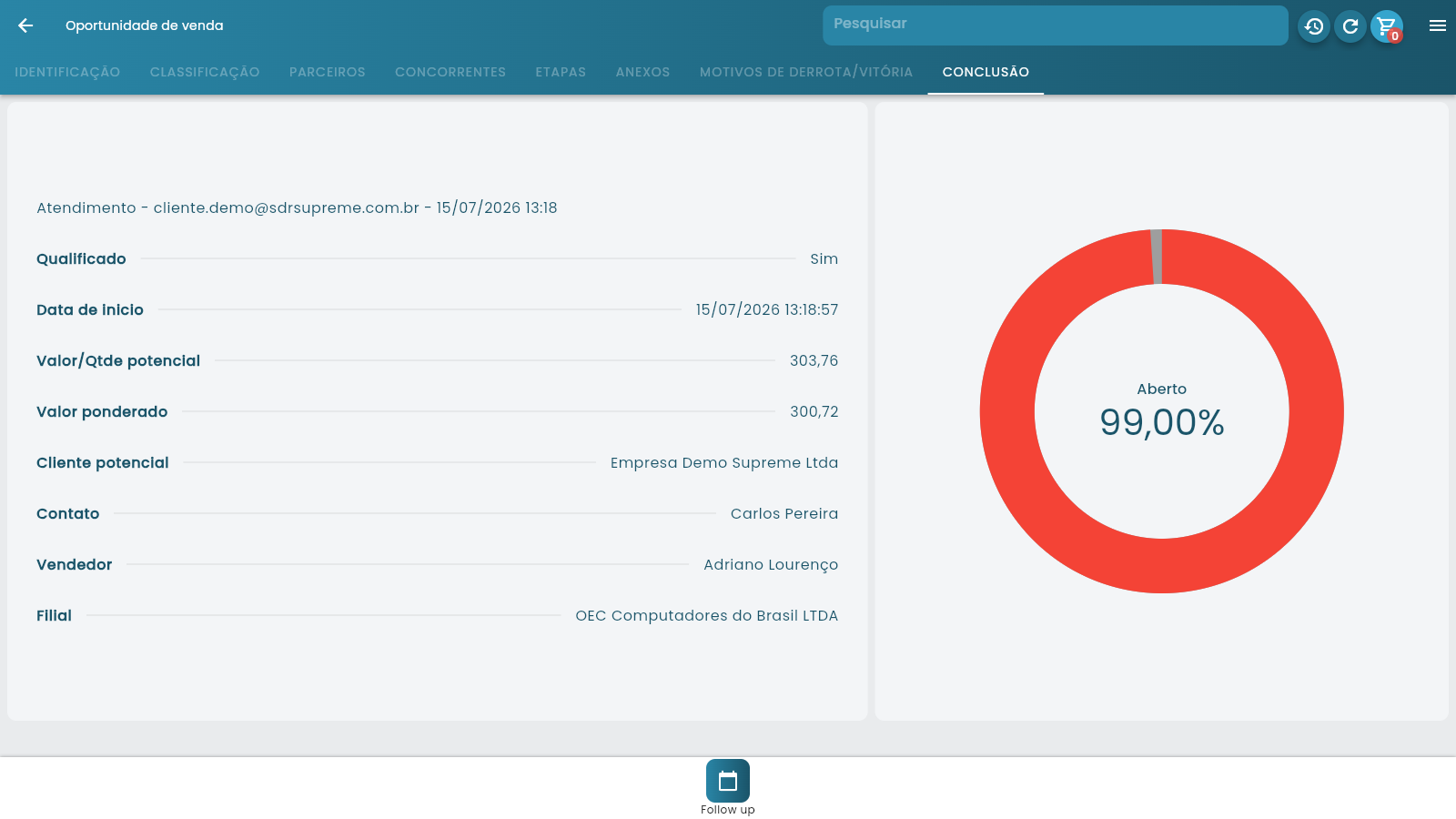Screen dimensions: 1456x819
Task: Click the Empresa Demo Supreme Ltda value
Action: (x=724, y=462)
